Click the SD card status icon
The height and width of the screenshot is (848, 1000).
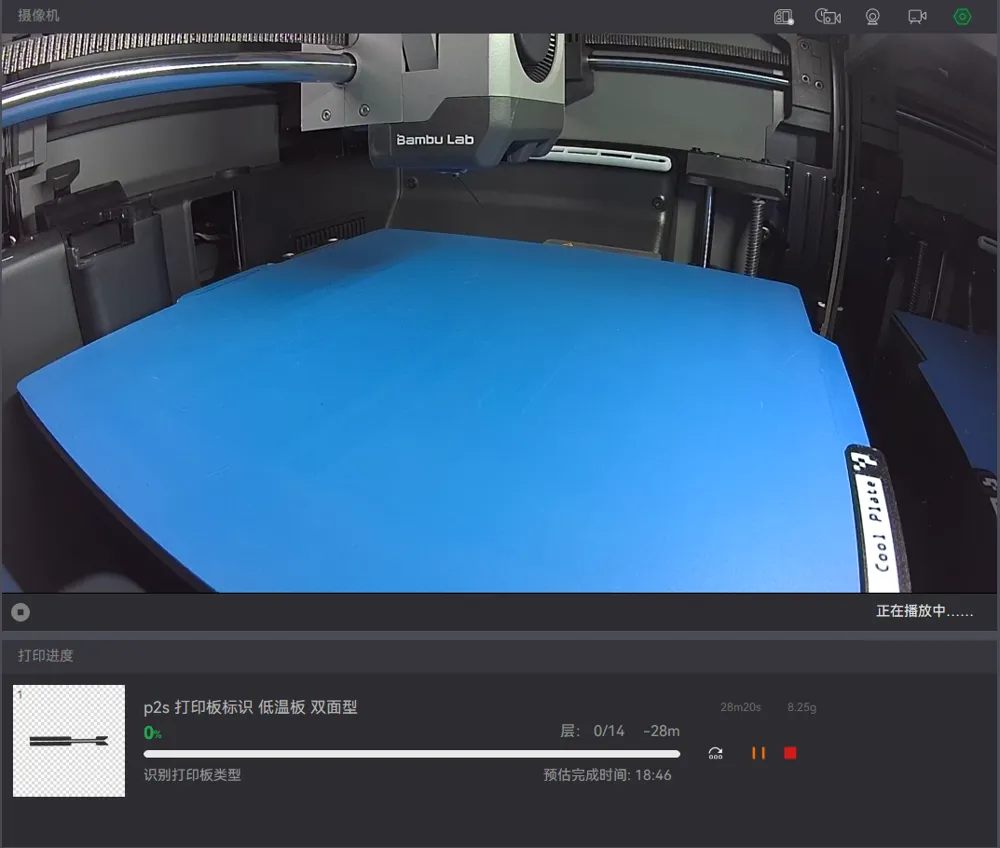(x=784, y=17)
